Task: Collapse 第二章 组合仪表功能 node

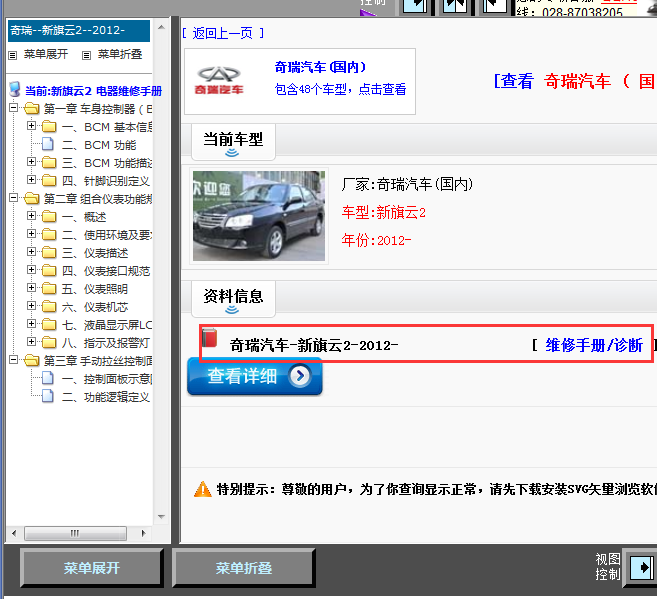Action: (x=14, y=197)
